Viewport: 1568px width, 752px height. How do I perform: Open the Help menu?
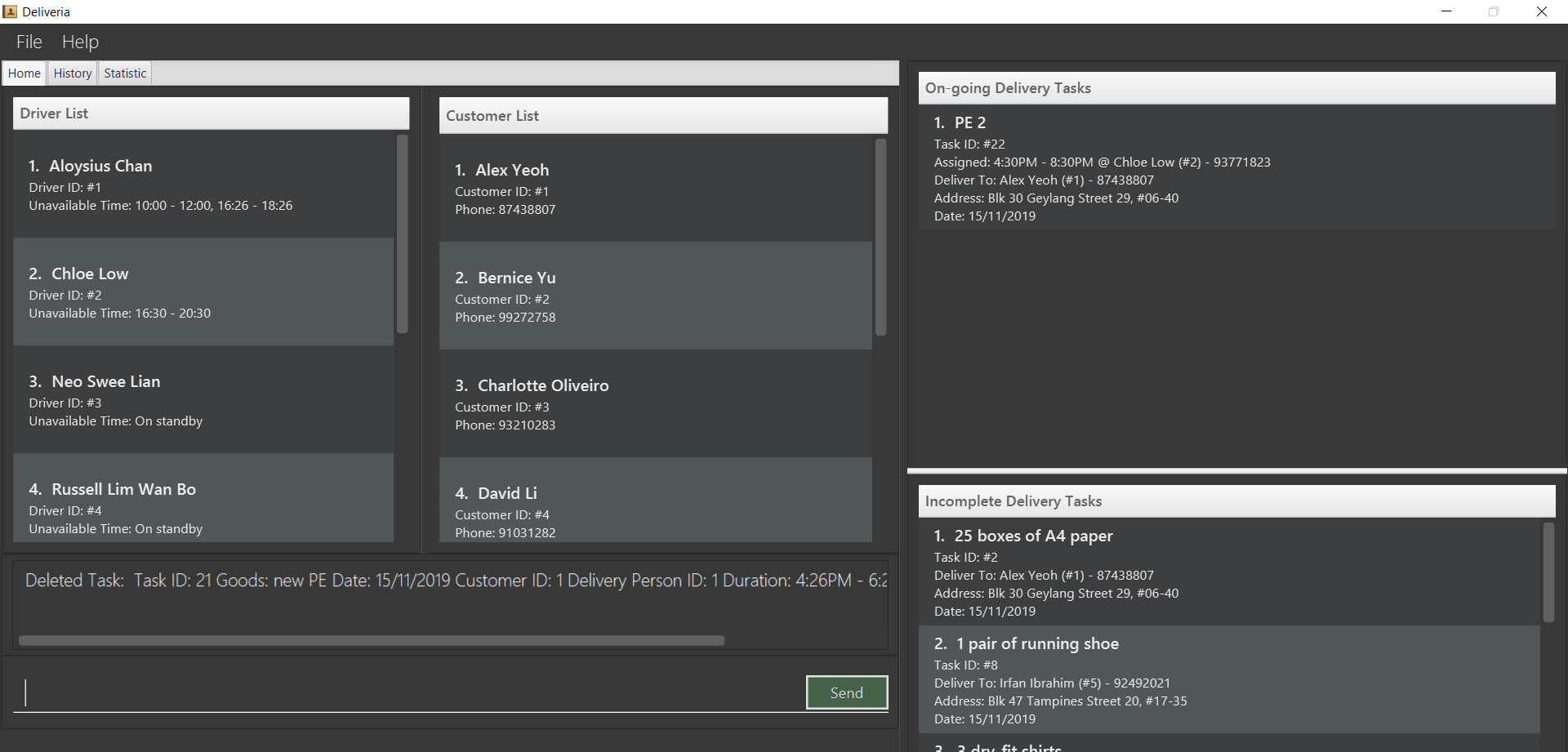click(80, 42)
